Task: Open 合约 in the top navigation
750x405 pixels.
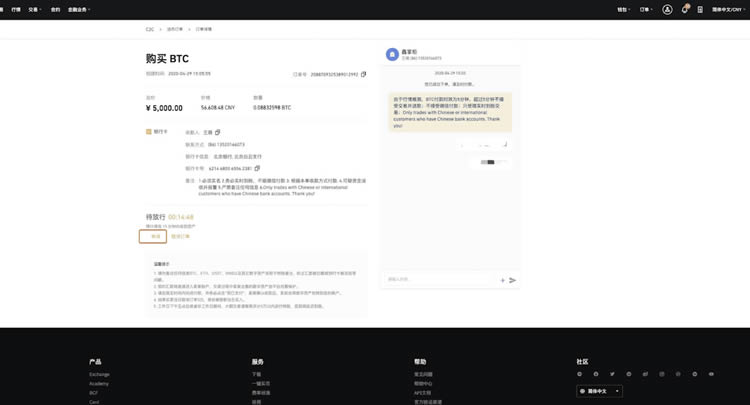Action: [55, 10]
